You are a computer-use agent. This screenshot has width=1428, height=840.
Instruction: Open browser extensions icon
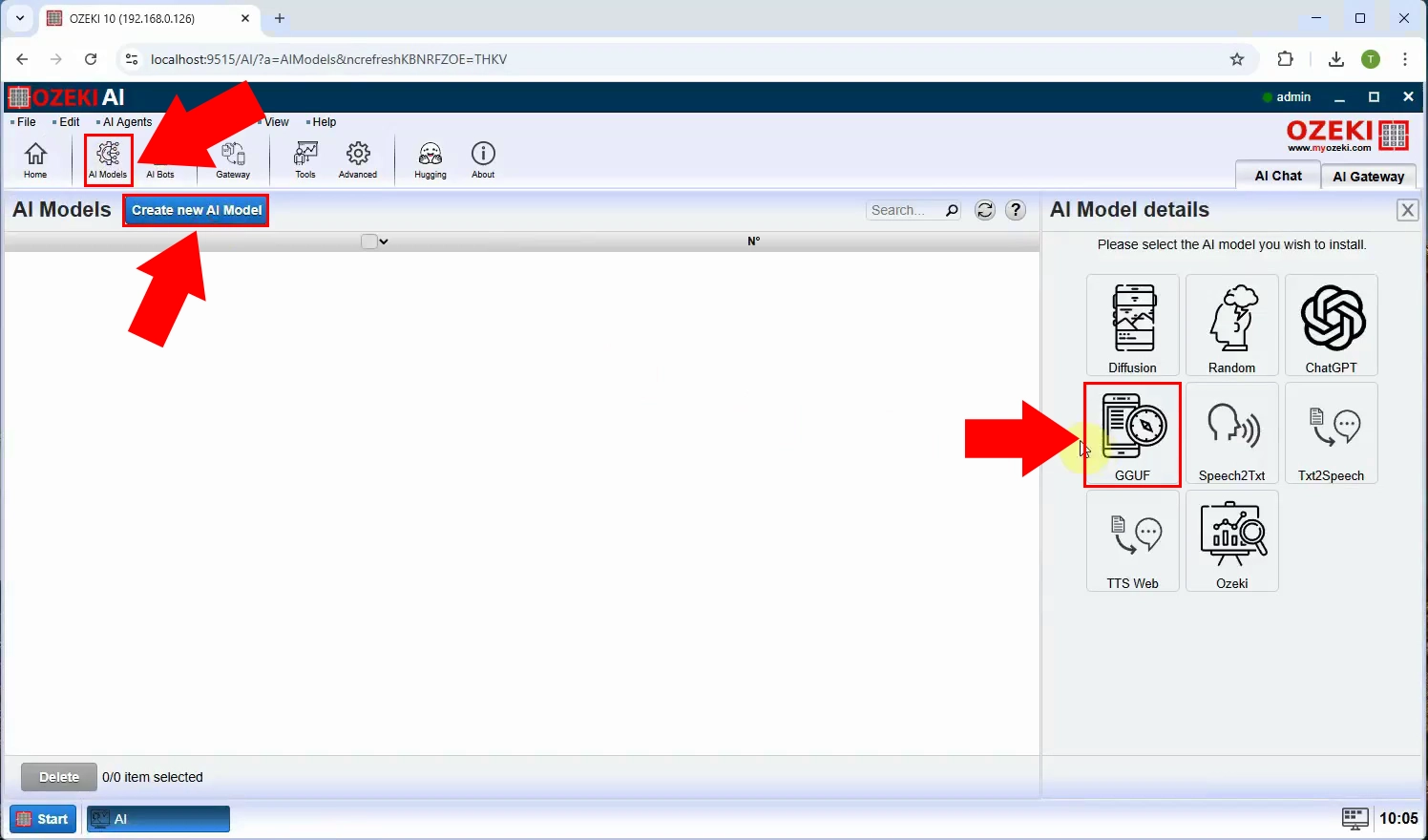pyautogui.click(x=1286, y=59)
